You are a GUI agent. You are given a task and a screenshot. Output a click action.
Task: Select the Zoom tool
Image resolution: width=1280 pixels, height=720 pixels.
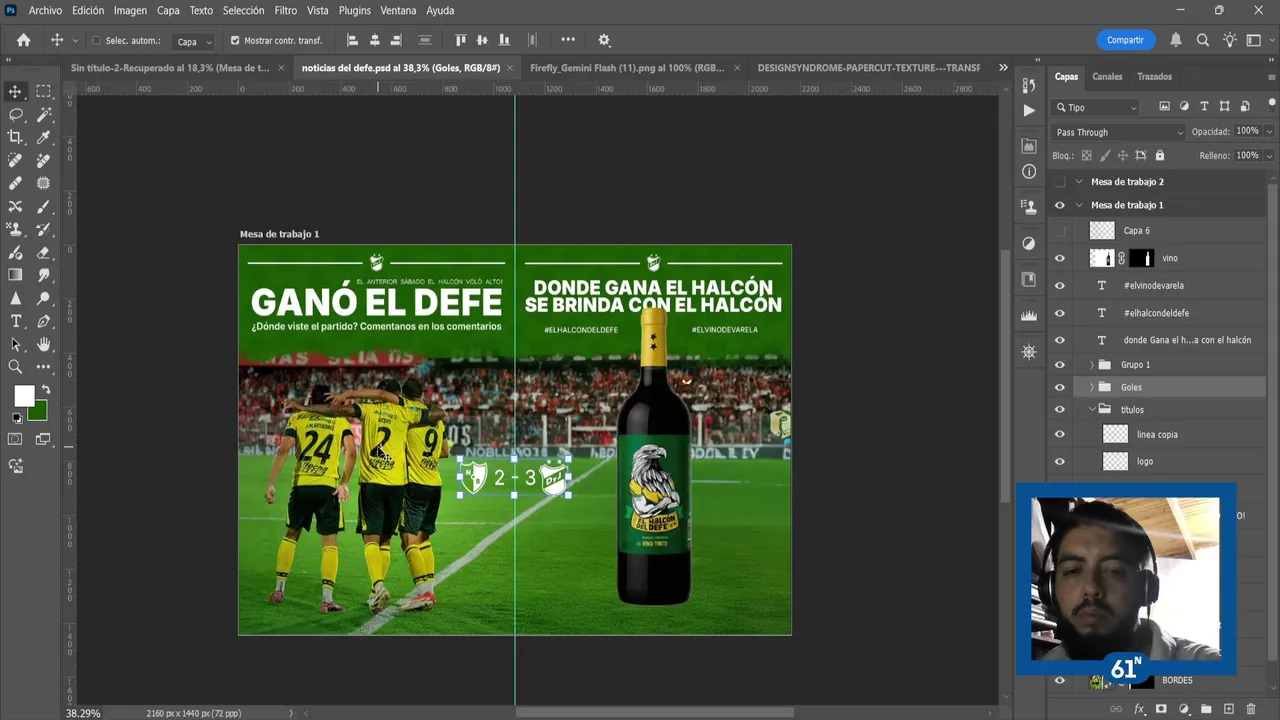click(15, 367)
